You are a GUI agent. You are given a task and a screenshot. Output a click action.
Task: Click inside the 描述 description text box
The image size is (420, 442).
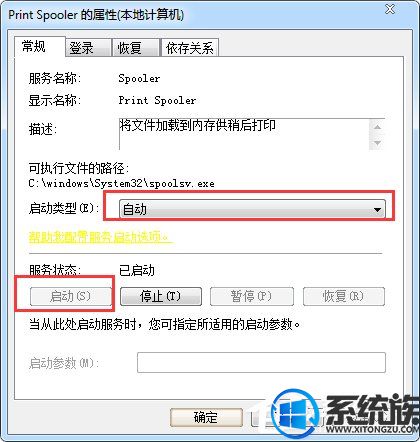244,134
